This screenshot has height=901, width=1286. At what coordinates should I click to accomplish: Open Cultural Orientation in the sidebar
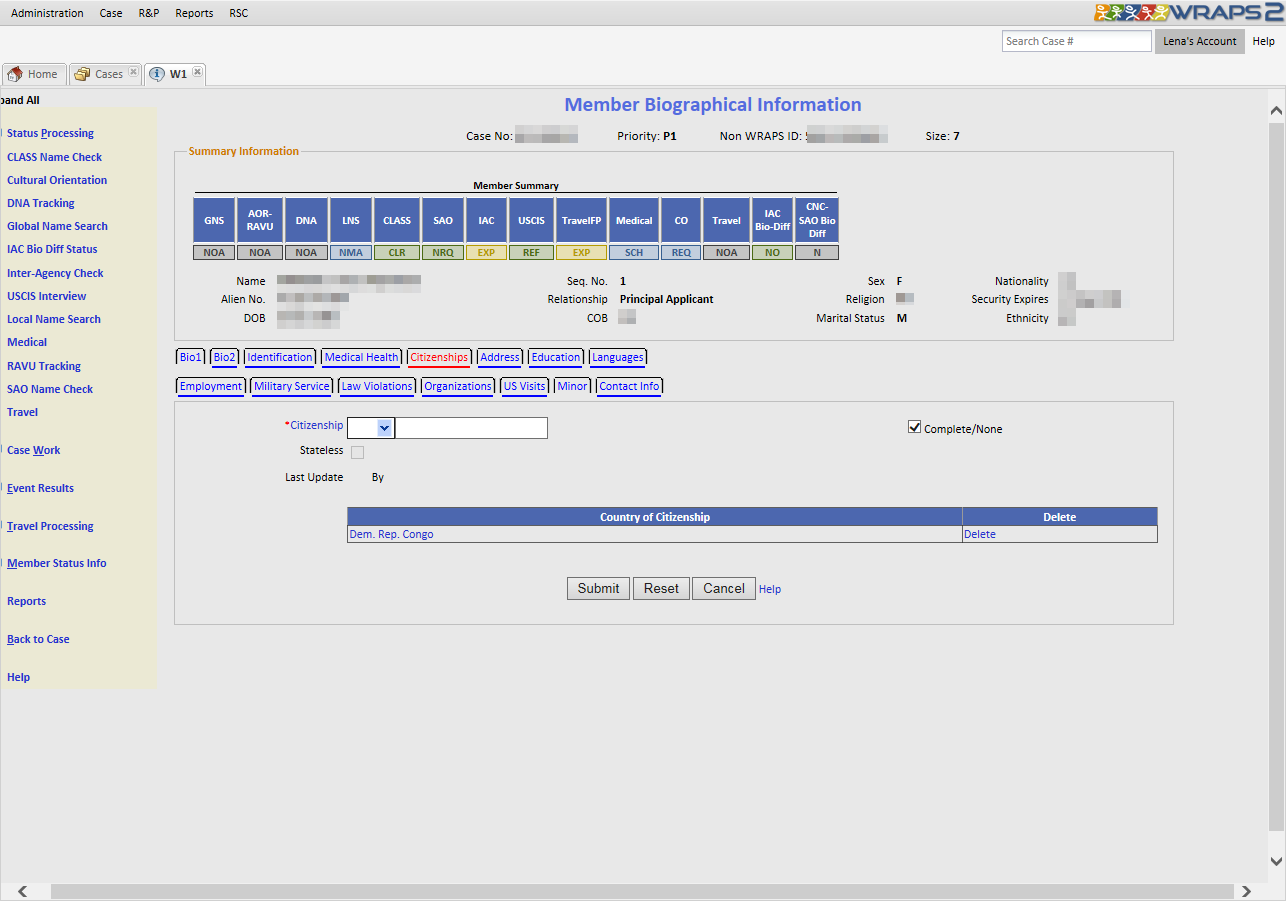[x=57, y=180]
